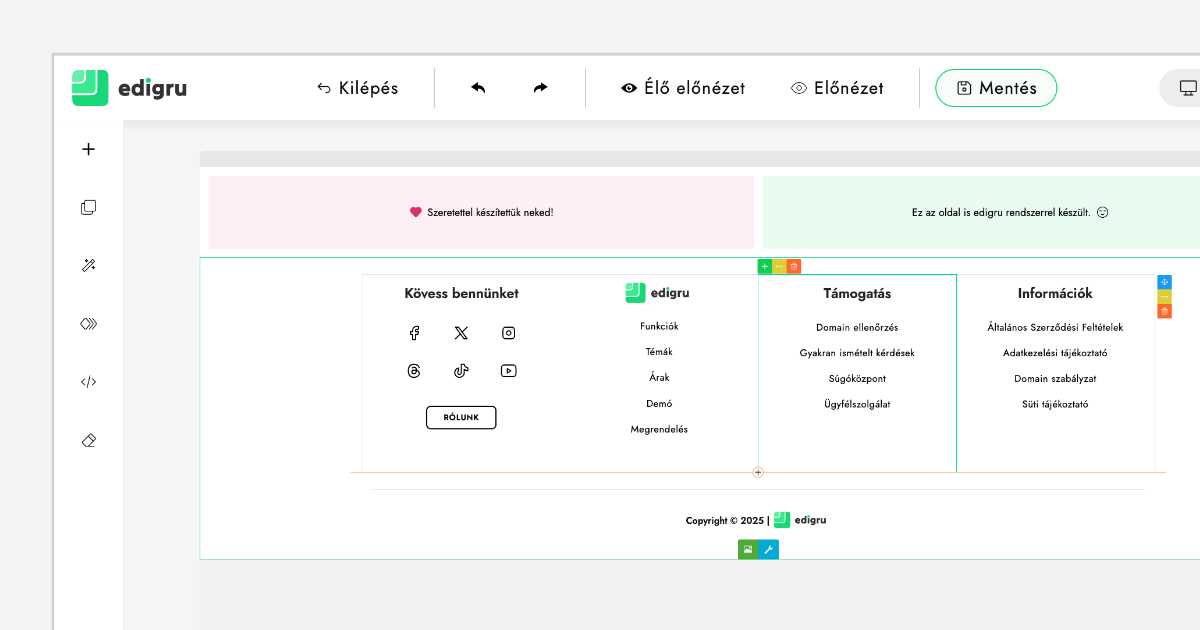
Task: Select the Szeretettel készítettük neked! text
Action: coord(490,212)
